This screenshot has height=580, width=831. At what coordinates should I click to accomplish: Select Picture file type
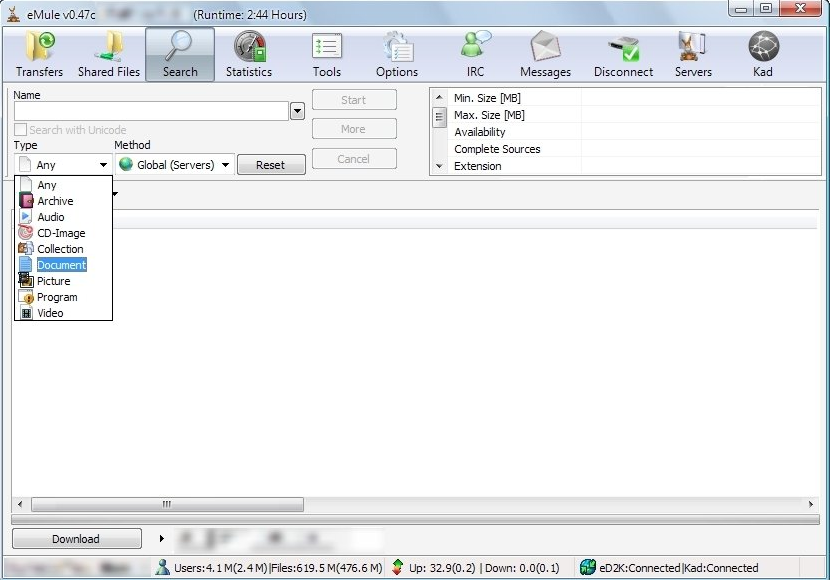point(63,281)
